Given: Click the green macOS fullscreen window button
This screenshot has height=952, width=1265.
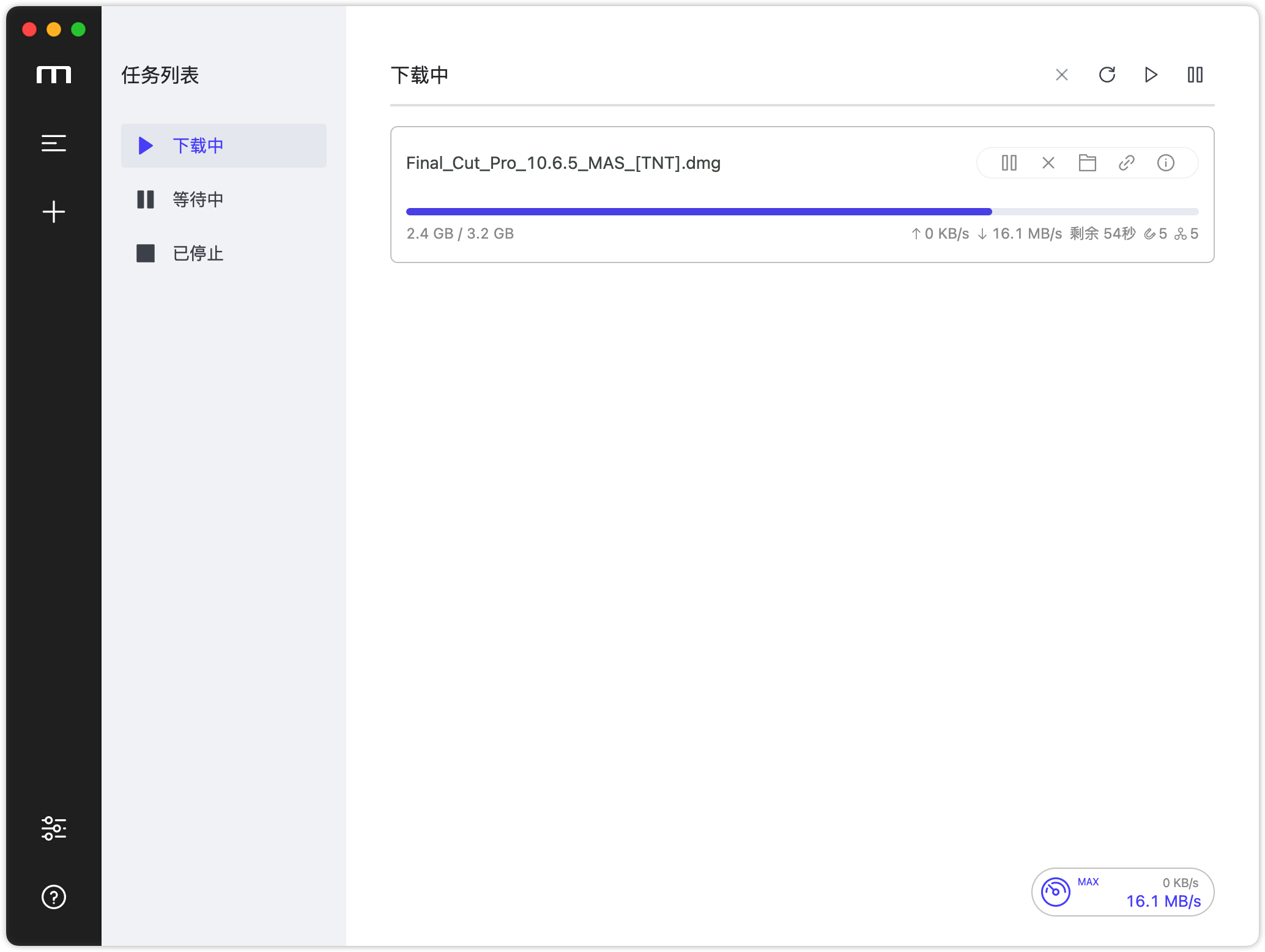Looking at the screenshot, I should pyautogui.click(x=78, y=29).
